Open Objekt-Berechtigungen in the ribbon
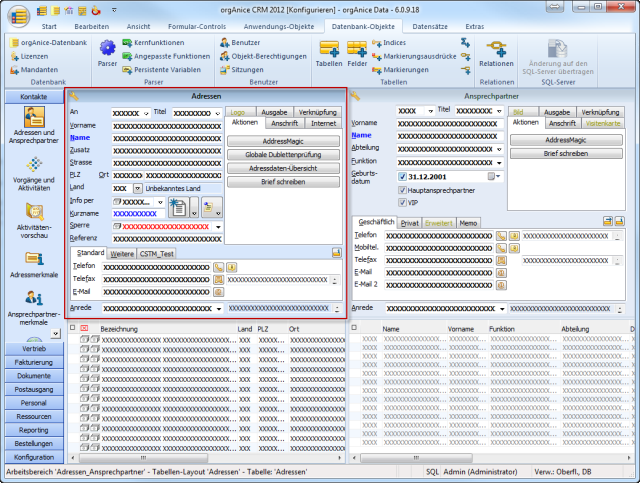 click(264, 56)
